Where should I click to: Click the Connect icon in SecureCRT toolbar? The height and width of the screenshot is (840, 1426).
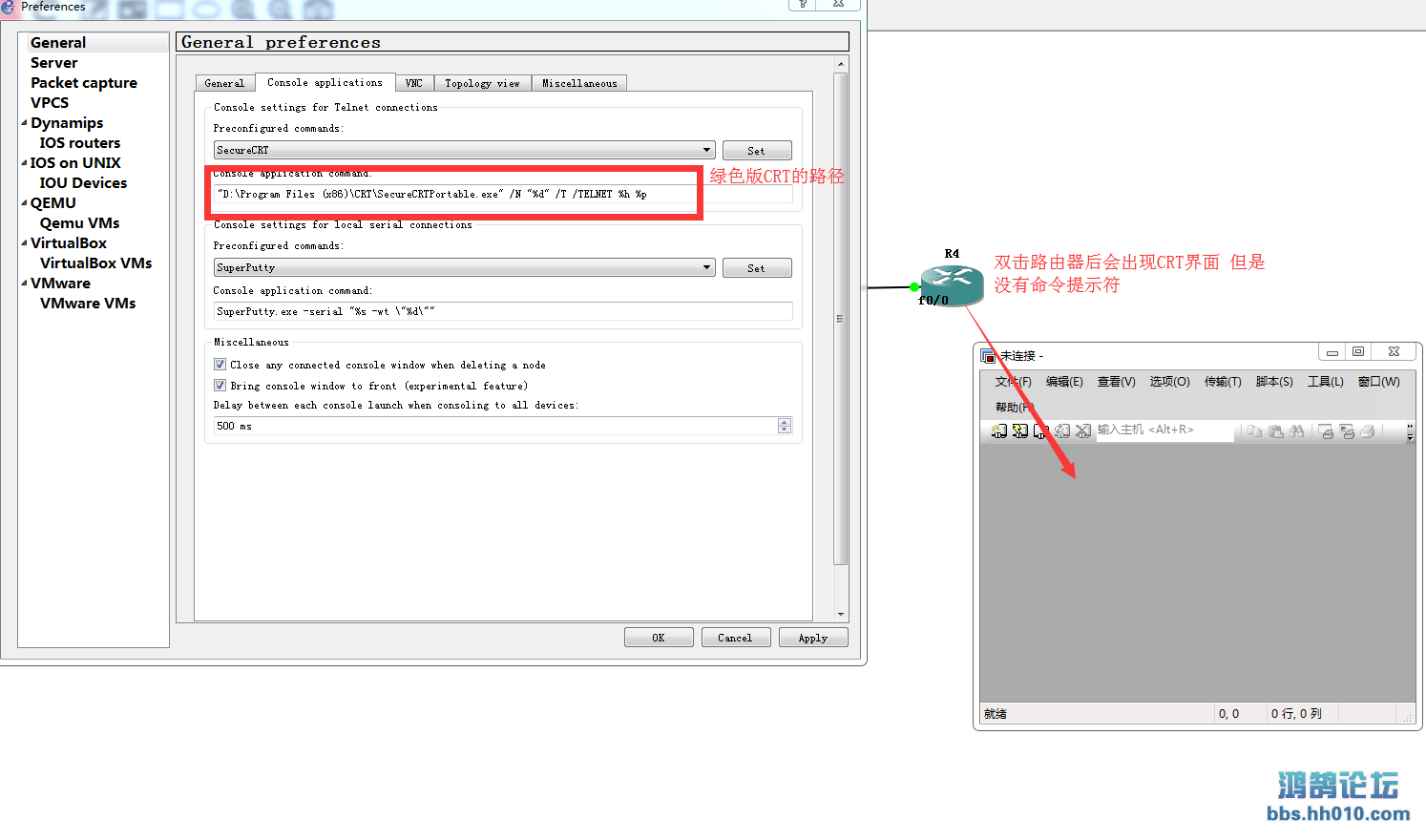[999, 430]
